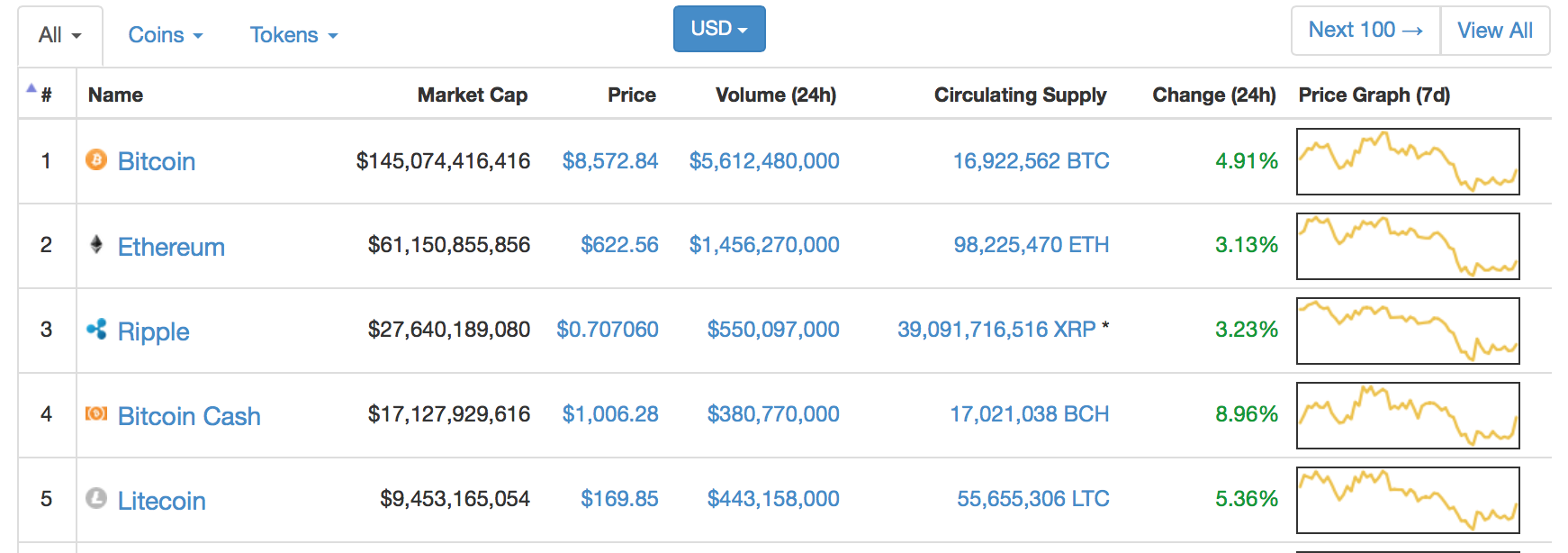Click Ethereum volume $1,456,270,000
1568x553 pixels.
[764, 245]
